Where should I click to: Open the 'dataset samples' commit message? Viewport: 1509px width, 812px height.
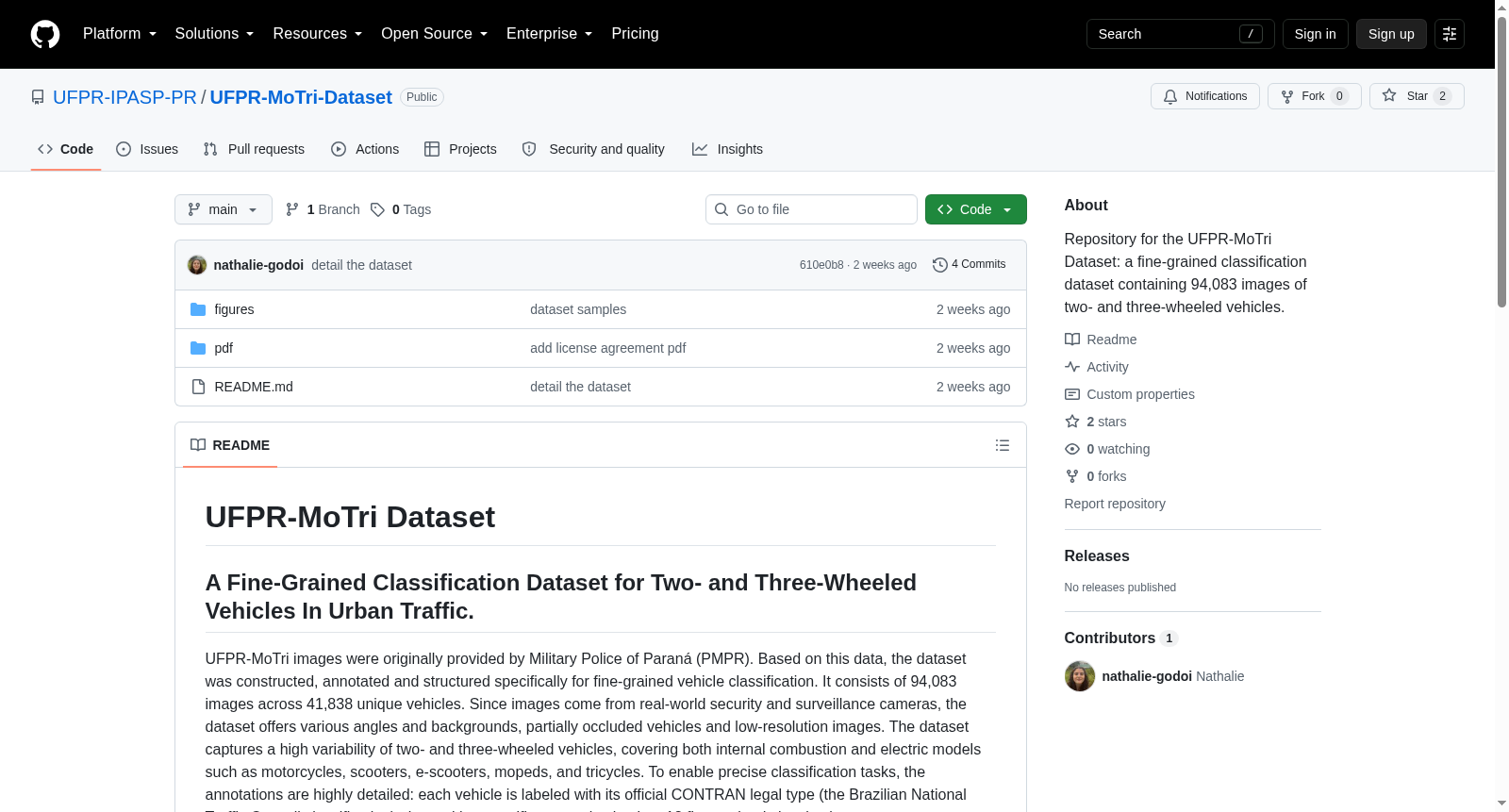click(578, 309)
